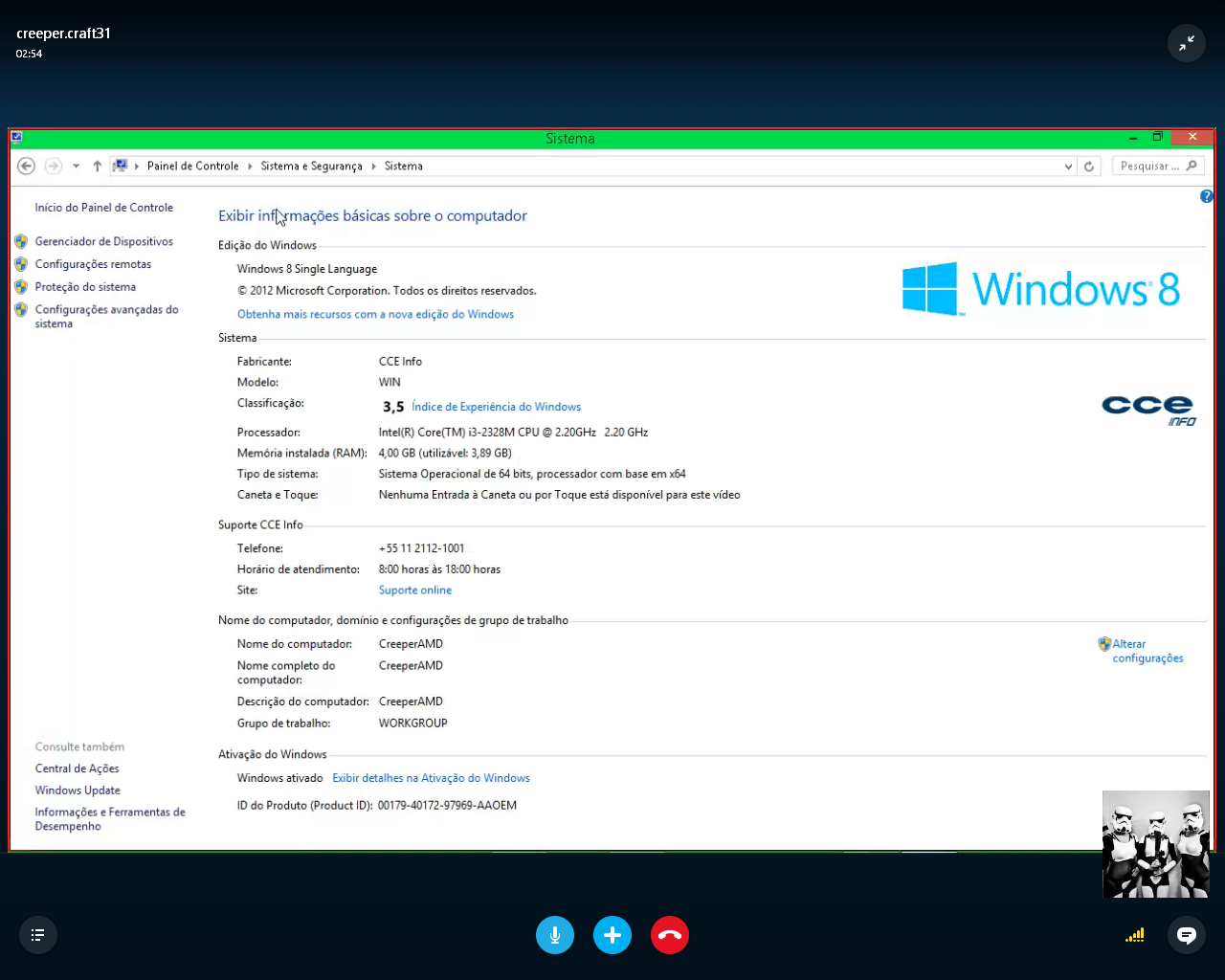Click the creeper.craft31 contact name
The height and width of the screenshot is (980, 1225).
(63, 33)
